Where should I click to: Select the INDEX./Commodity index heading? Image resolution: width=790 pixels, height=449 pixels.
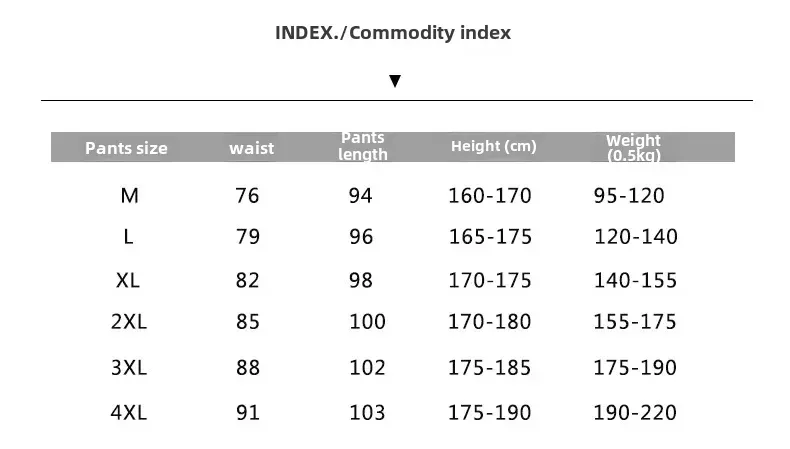tap(393, 33)
